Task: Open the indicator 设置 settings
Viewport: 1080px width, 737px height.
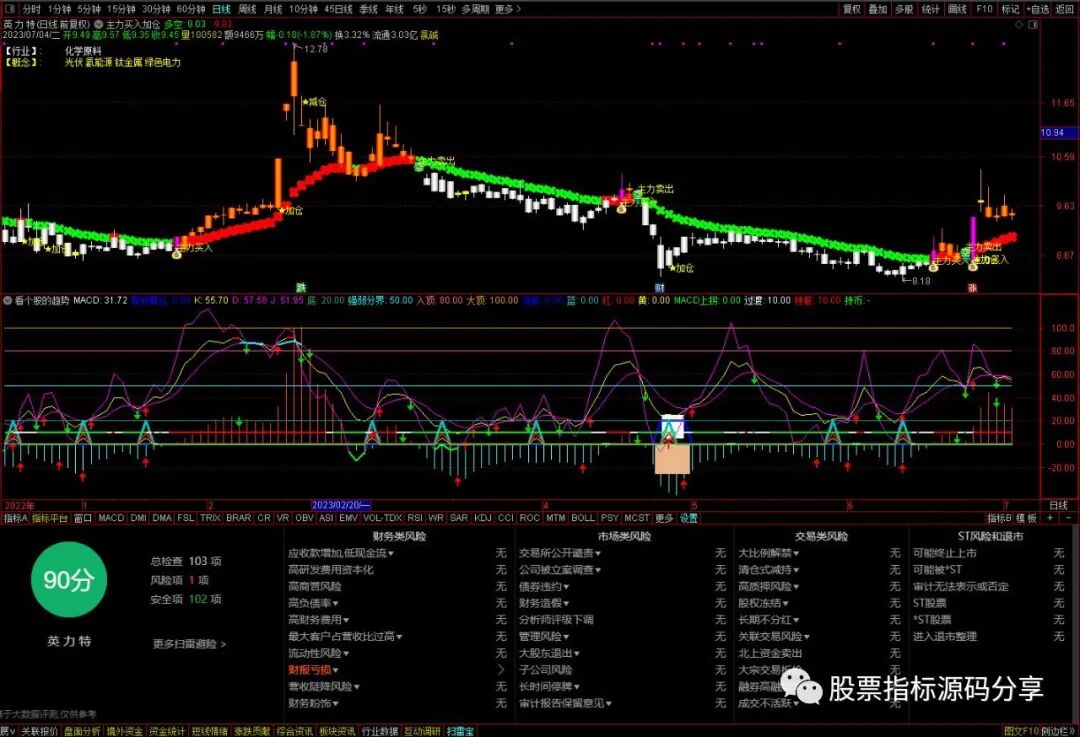Action: click(x=689, y=518)
